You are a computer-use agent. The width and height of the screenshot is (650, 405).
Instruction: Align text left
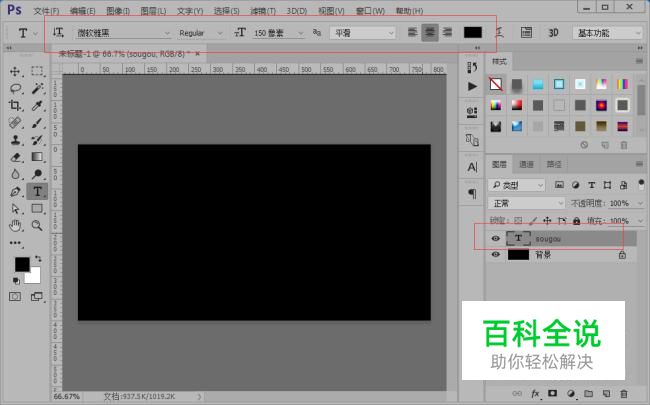point(412,32)
